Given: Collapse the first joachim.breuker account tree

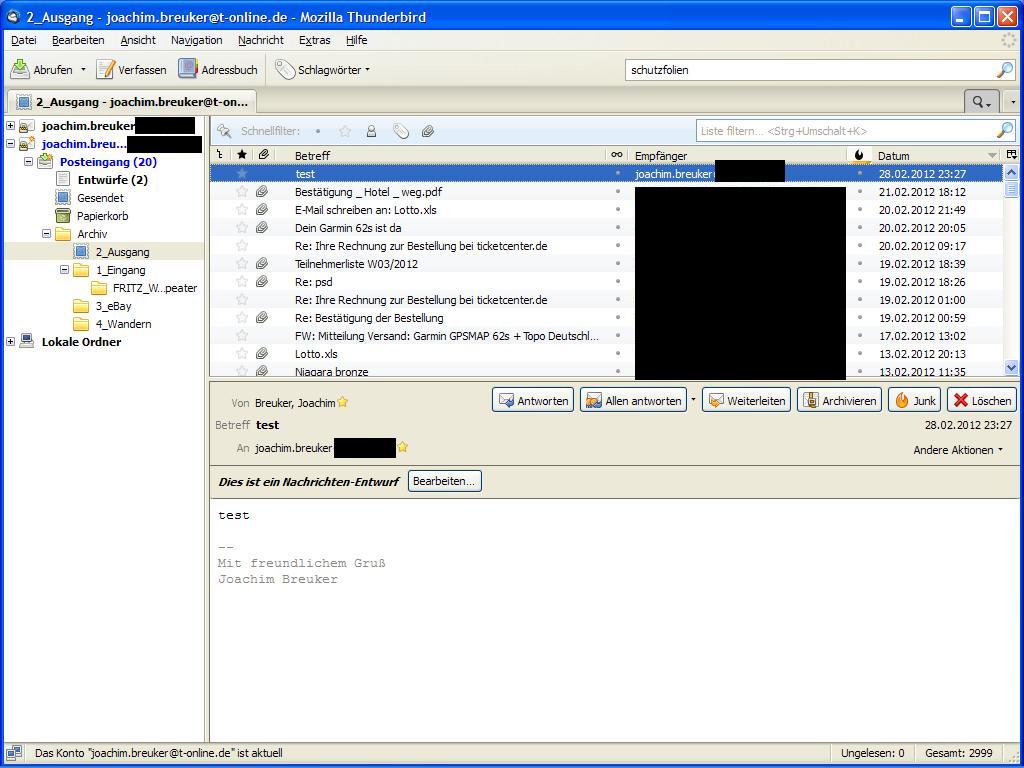Looking at the screenshot, I should point(10,125).
